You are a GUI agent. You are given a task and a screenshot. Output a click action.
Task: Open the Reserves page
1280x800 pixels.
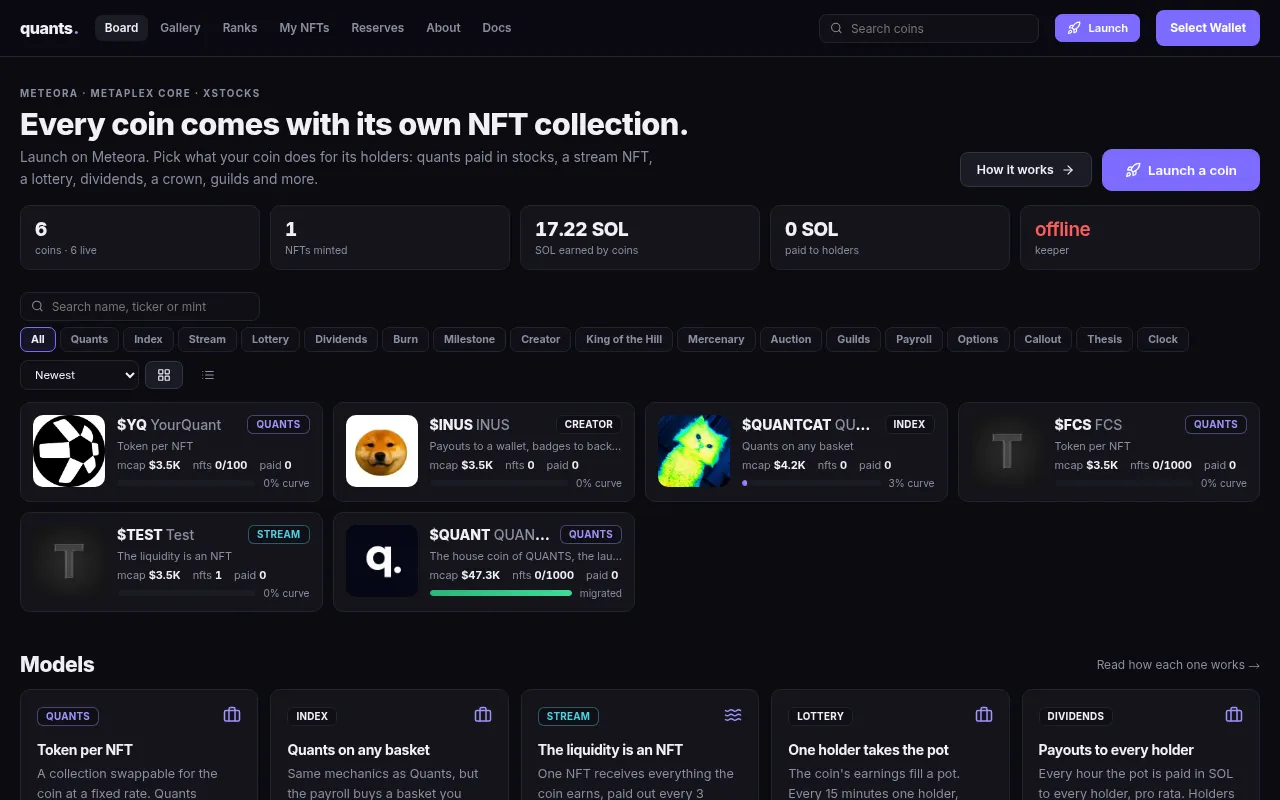378,28
